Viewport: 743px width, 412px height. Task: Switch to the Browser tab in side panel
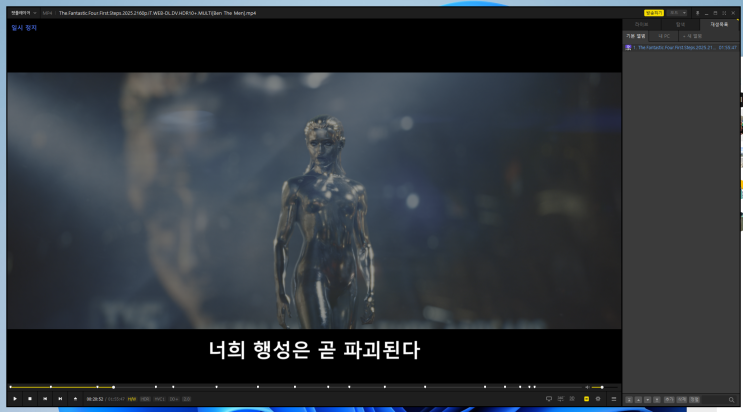coord(680,24)
